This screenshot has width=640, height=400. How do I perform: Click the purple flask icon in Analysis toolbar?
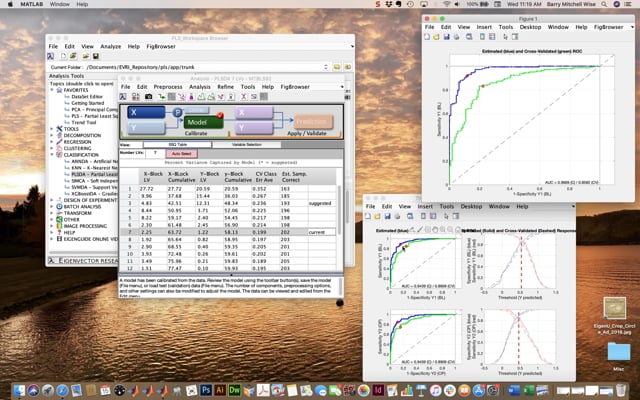click(x=191, y=96)
